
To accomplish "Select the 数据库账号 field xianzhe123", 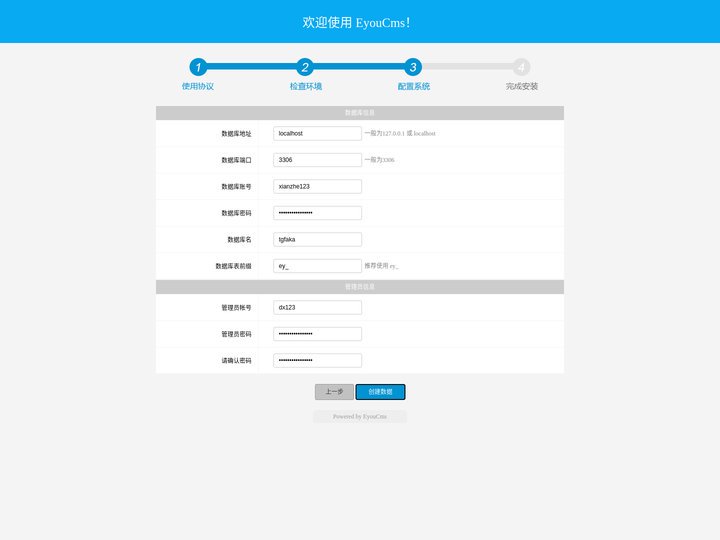I will click(317, 186).
